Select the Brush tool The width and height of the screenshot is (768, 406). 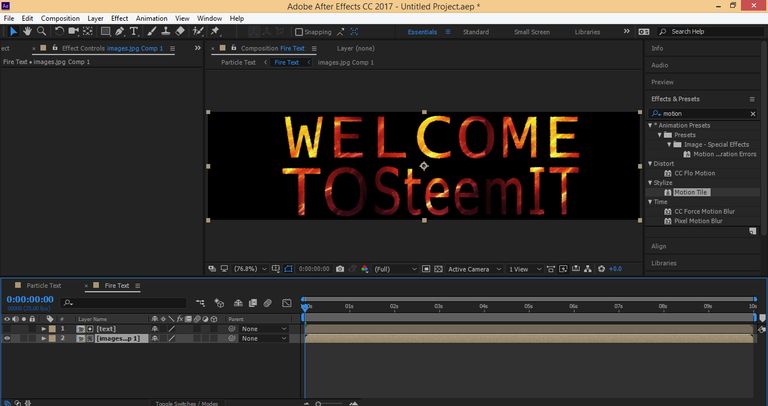(152, 31)
